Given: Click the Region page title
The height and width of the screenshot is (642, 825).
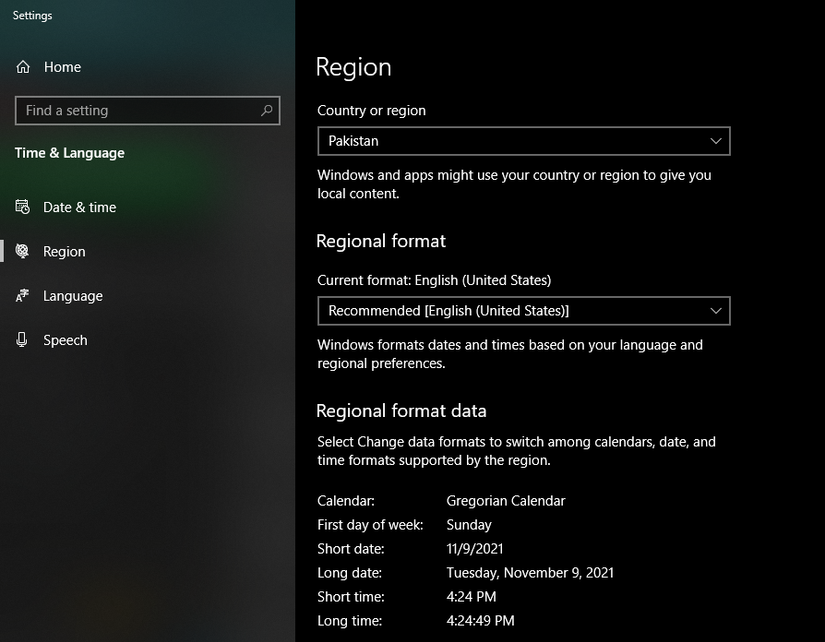Looking at the screenshot, I should point(354,67).
